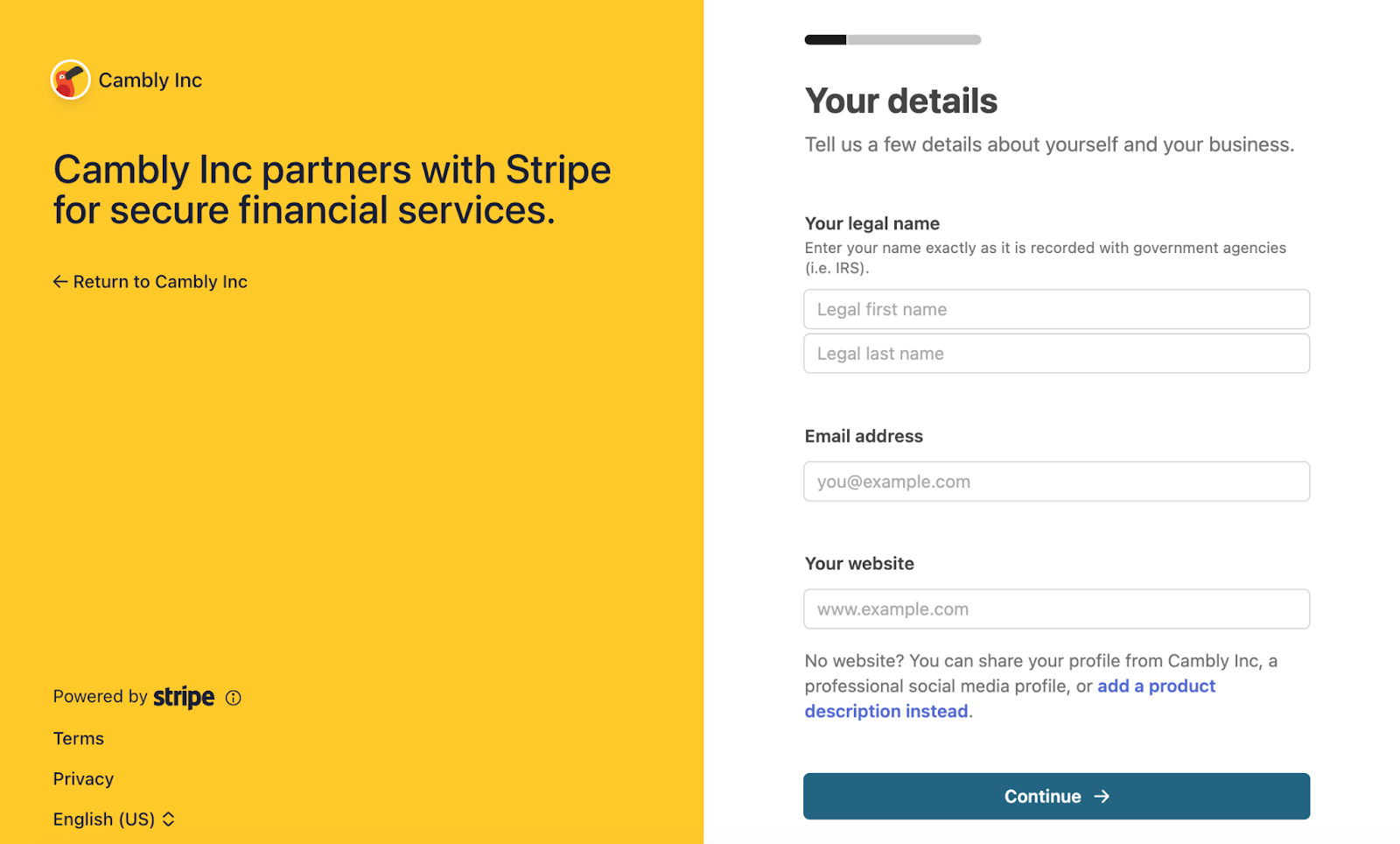The image size is (1400, 844).
Task: Click the Cambly toucan logo icon
Action: pyautogui.click(x=71, y=80)
